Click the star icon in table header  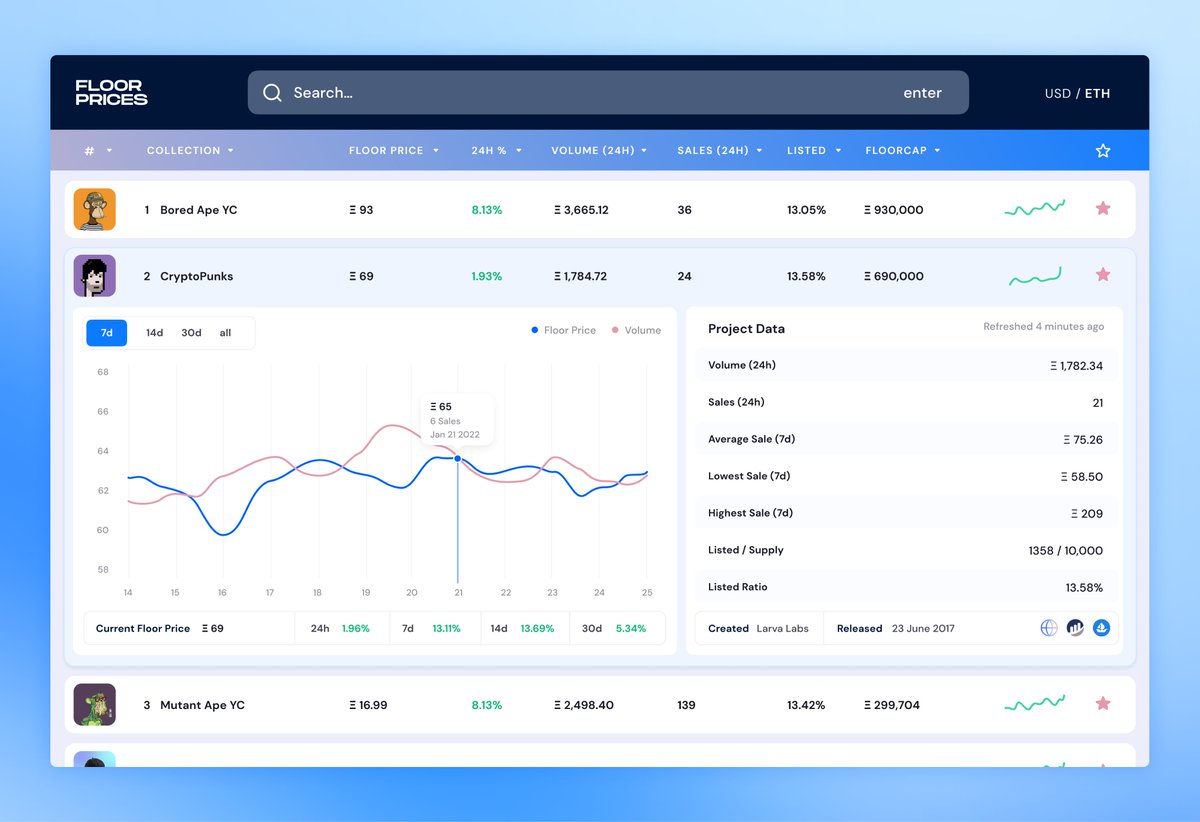pos(1103,151)
